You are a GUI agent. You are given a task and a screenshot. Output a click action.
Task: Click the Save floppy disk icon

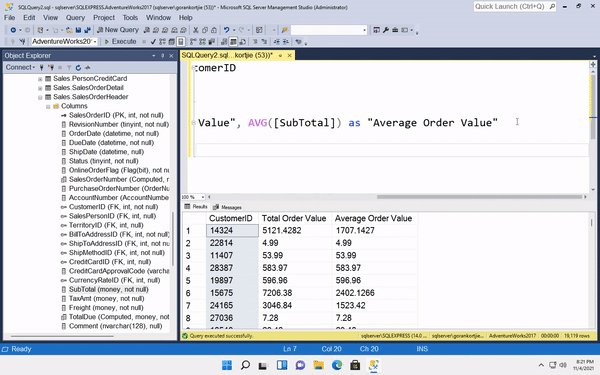78,30
